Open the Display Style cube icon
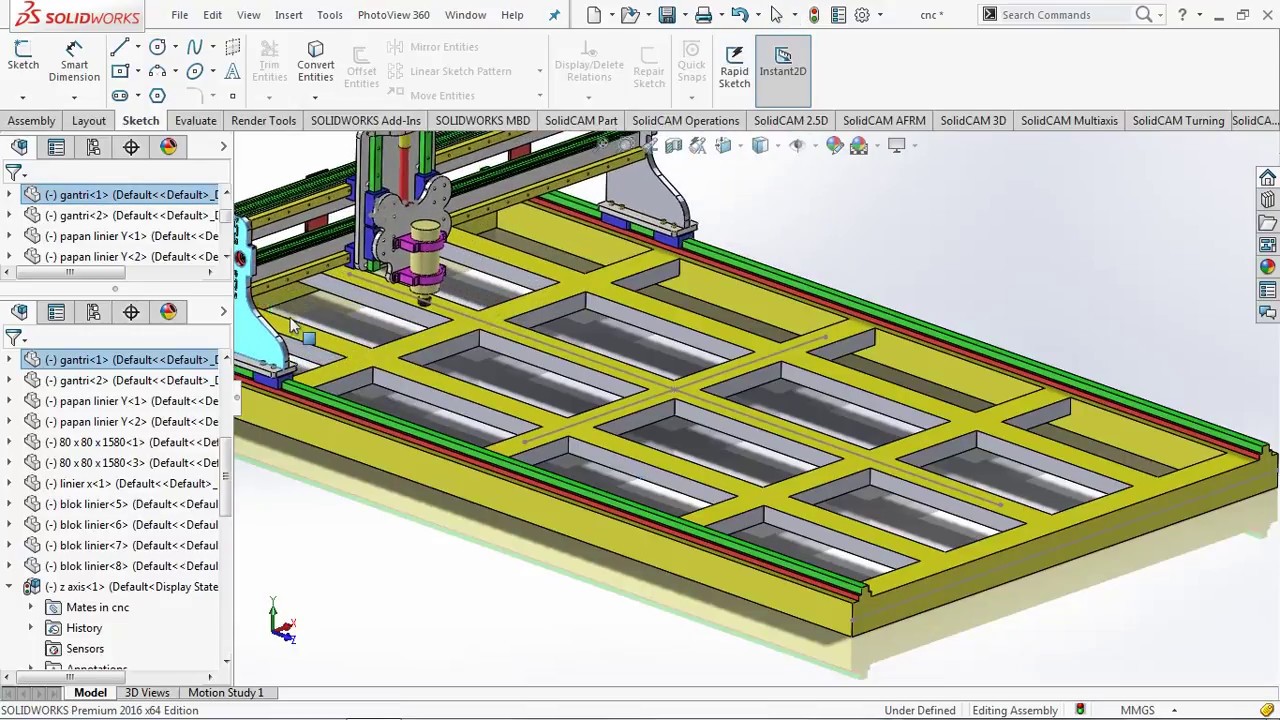Image resolution: width=1280 pixels, height=720 pixels. click(760, 146)
